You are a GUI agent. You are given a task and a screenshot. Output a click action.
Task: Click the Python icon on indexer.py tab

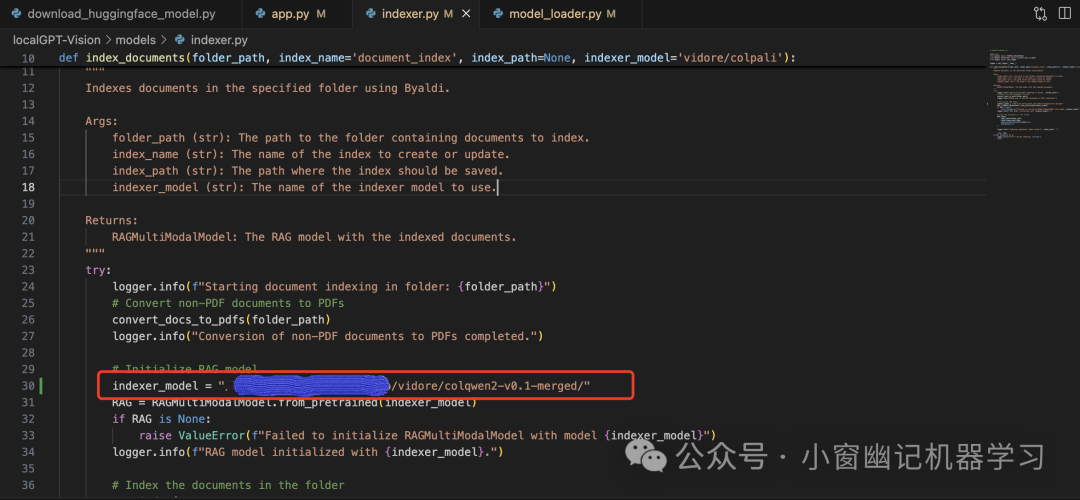(370, 14)
